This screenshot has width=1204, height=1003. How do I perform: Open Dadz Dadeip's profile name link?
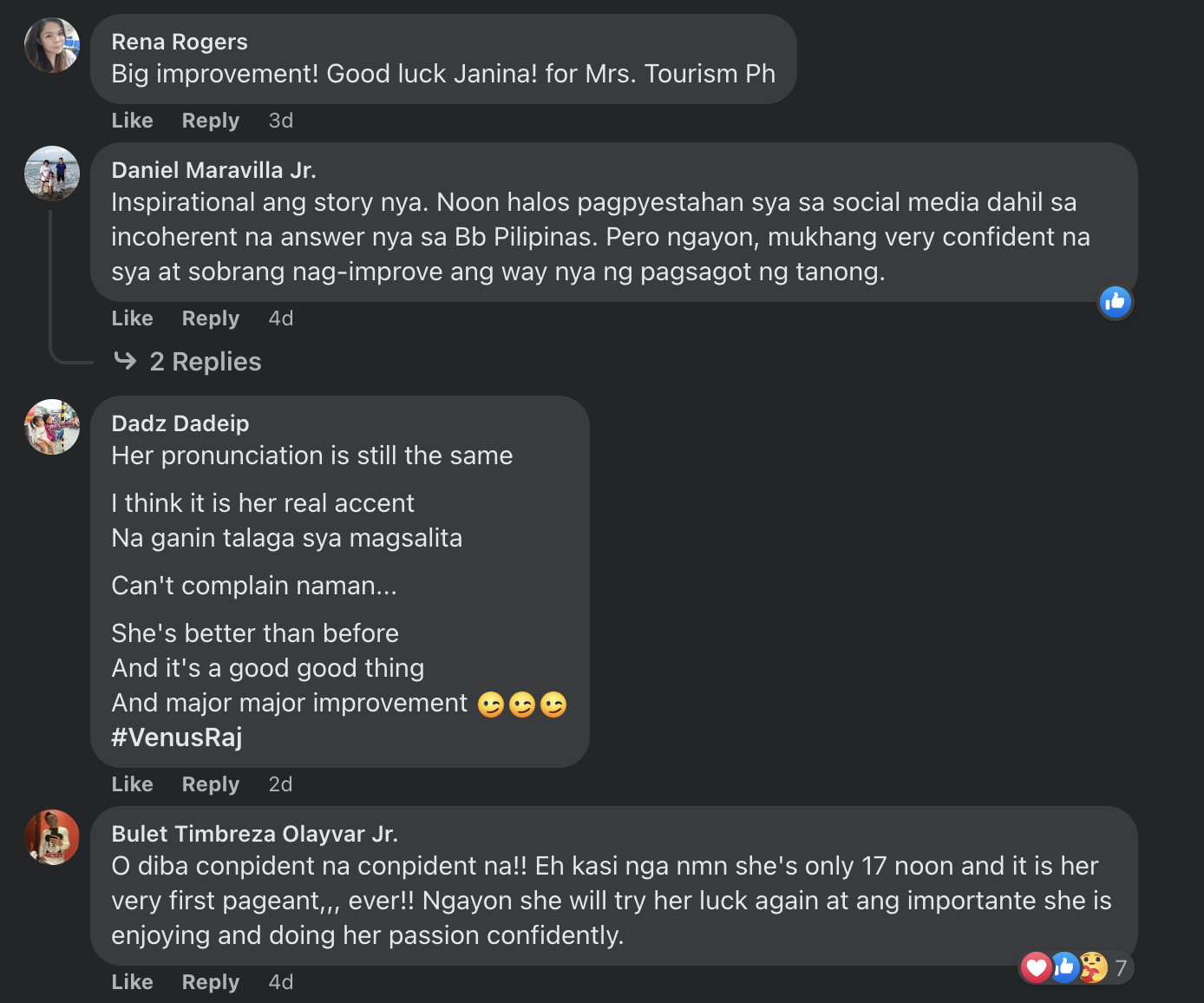[180, 423]
